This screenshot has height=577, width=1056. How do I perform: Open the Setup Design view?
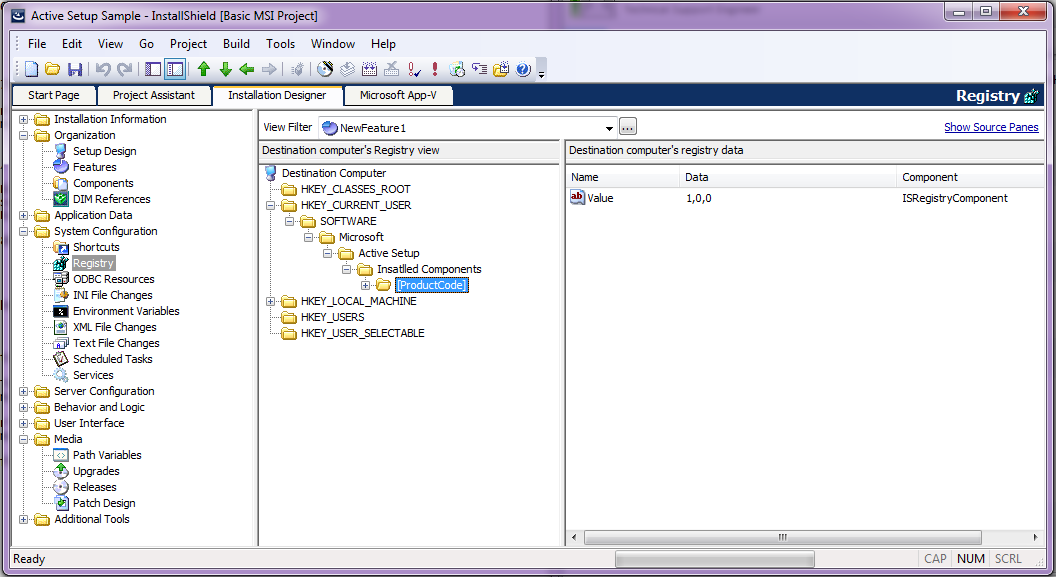point(104,151)
